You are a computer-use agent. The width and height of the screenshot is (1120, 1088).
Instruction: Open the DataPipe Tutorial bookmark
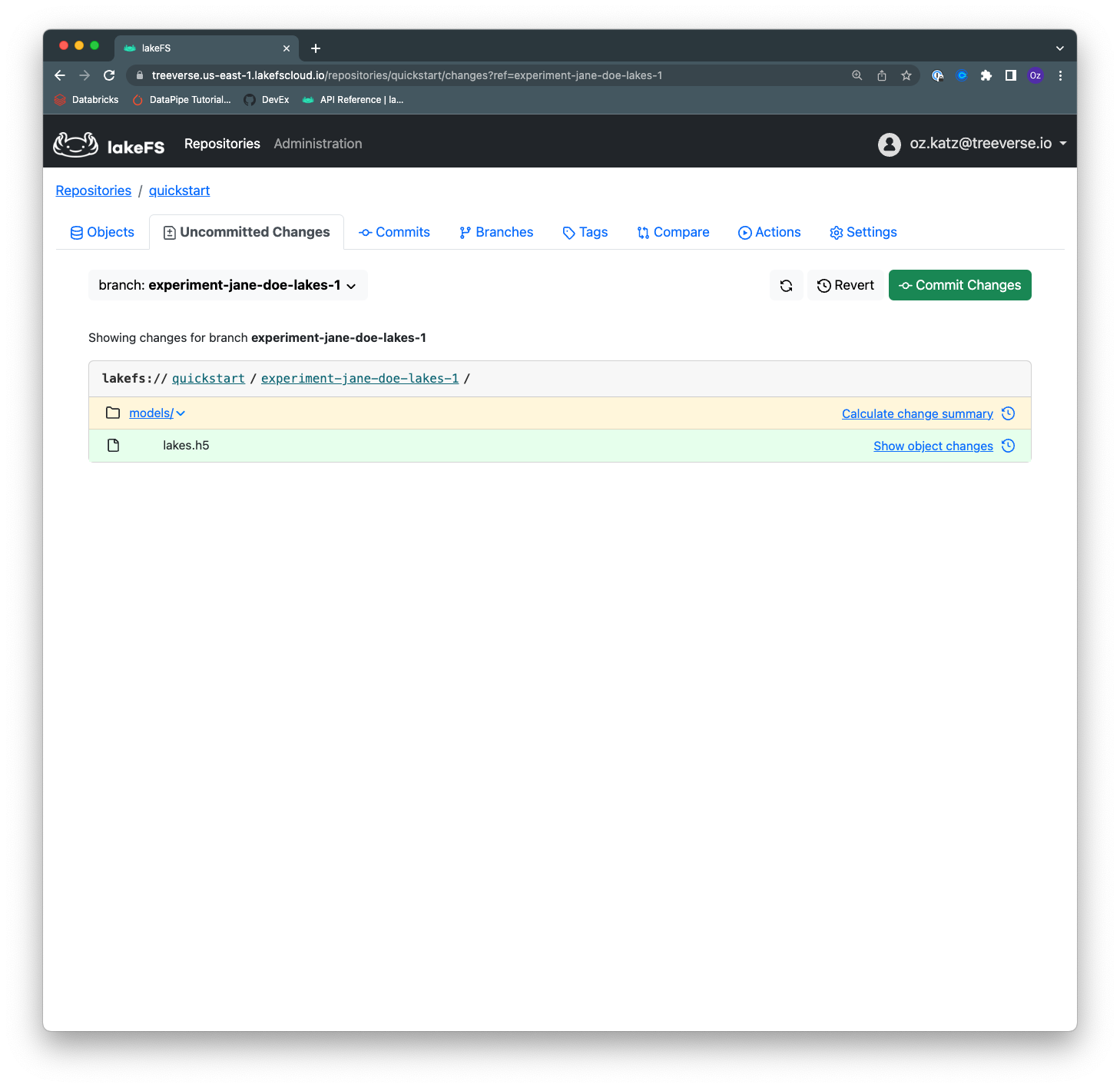coord(182,100)
